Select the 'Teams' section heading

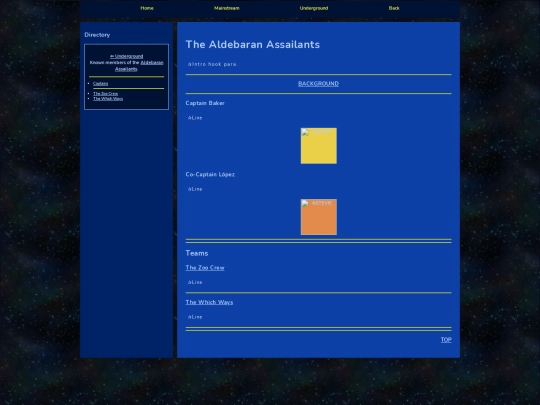click(x=197, y=253)
